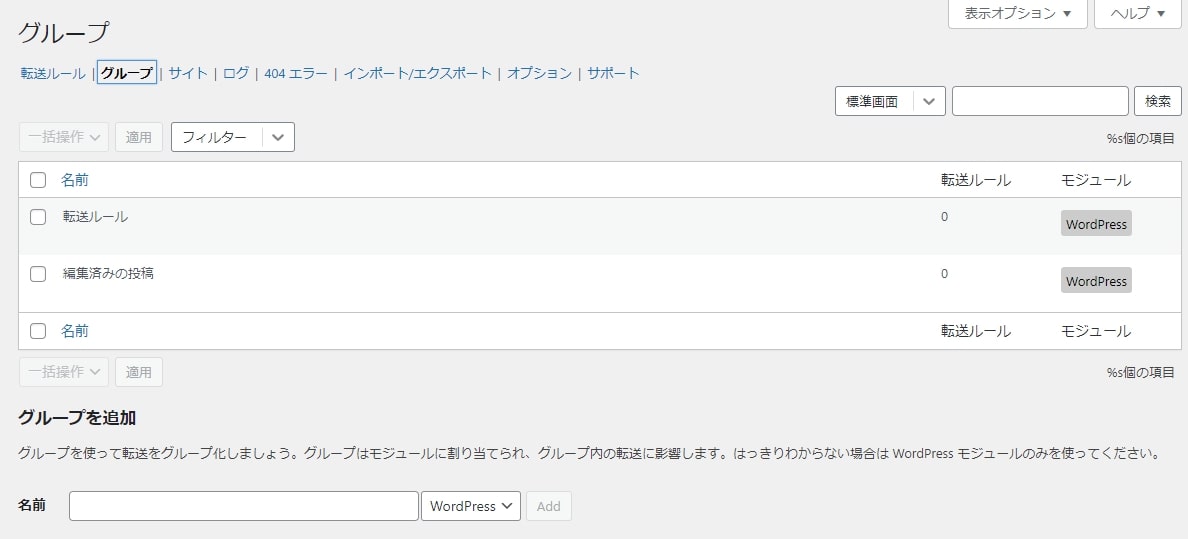Expand the ヘルプ help panel
The width and height of the screenshot is (1188, 539).
tap(1138, 14)
